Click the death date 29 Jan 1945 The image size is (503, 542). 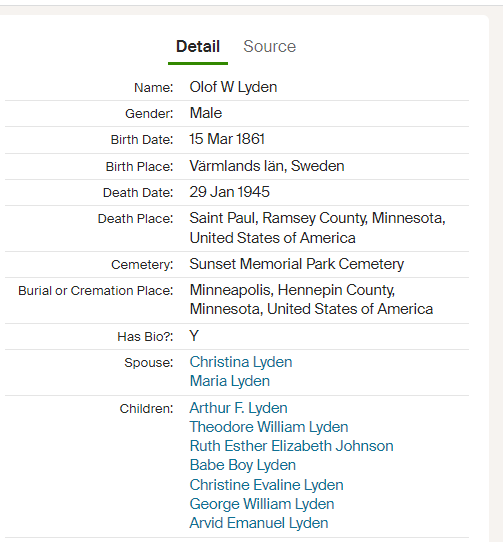pyautogui.click(x=229, y=192)
